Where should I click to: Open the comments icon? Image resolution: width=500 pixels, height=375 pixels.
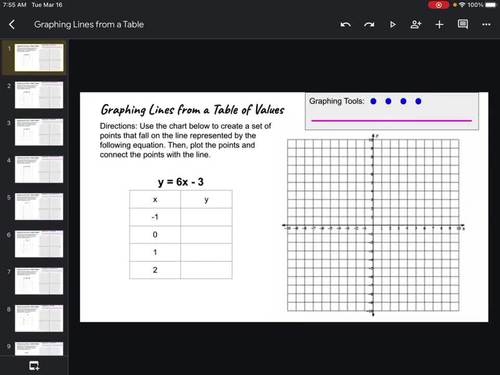click(463, 24)
